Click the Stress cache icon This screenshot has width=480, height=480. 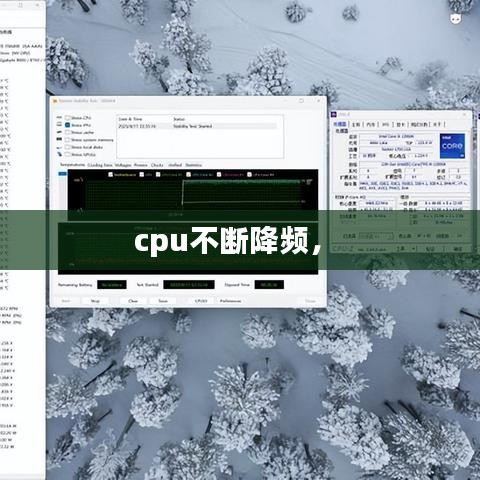point(59,132)
